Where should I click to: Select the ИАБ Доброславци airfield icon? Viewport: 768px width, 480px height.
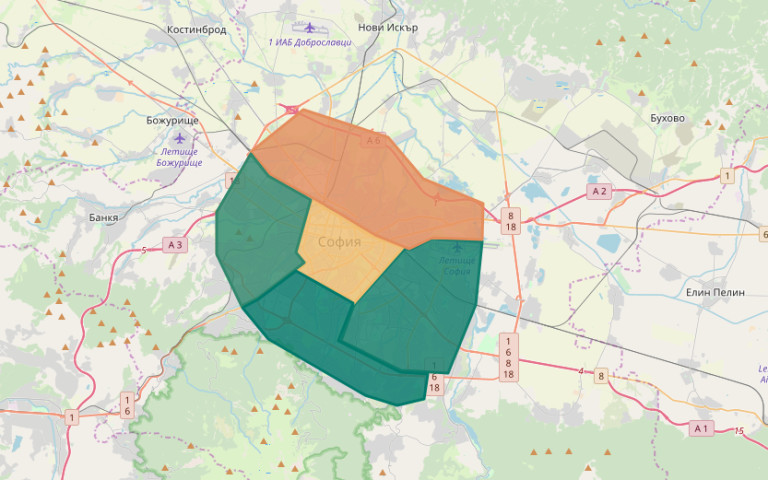(x=309, y=27)
